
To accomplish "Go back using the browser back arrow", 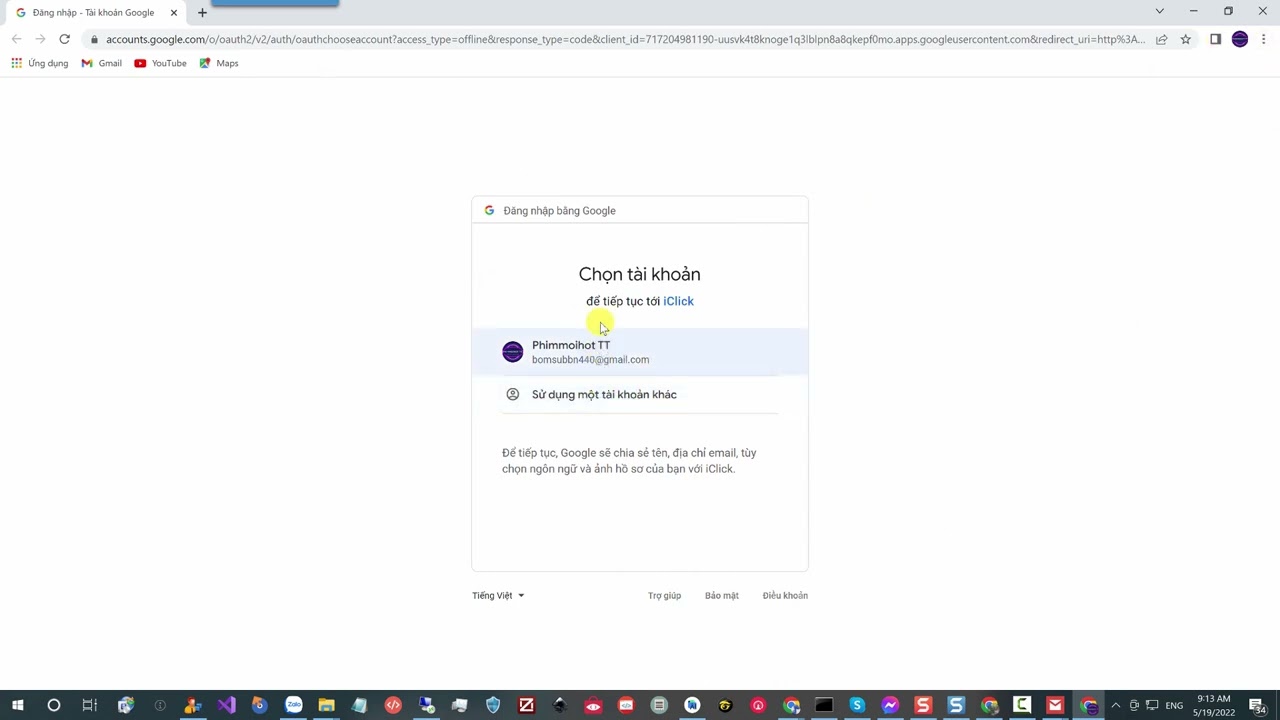I will [x=16, y=39].
